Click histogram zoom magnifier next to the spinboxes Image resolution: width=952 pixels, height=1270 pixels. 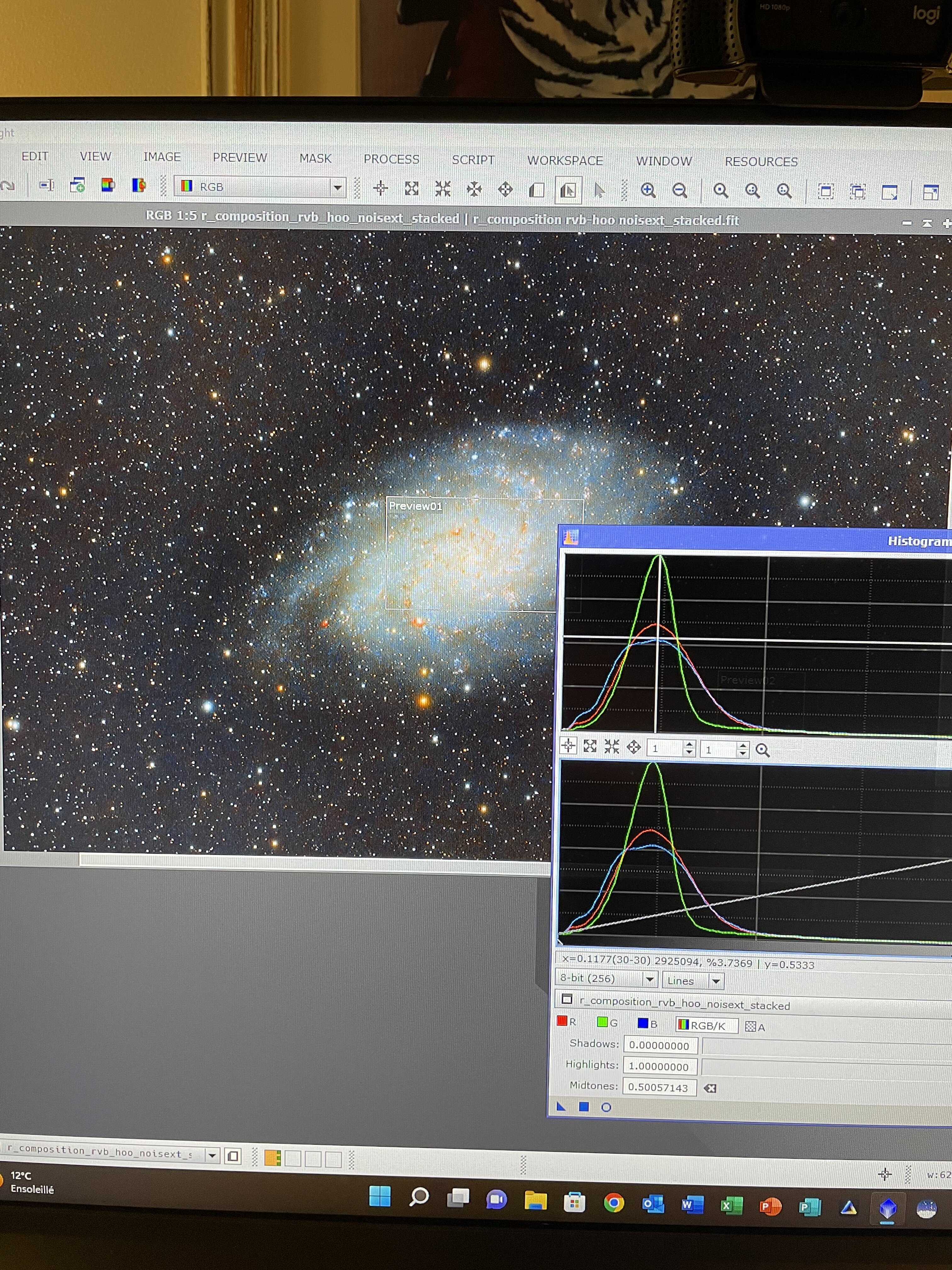(762, 750)
